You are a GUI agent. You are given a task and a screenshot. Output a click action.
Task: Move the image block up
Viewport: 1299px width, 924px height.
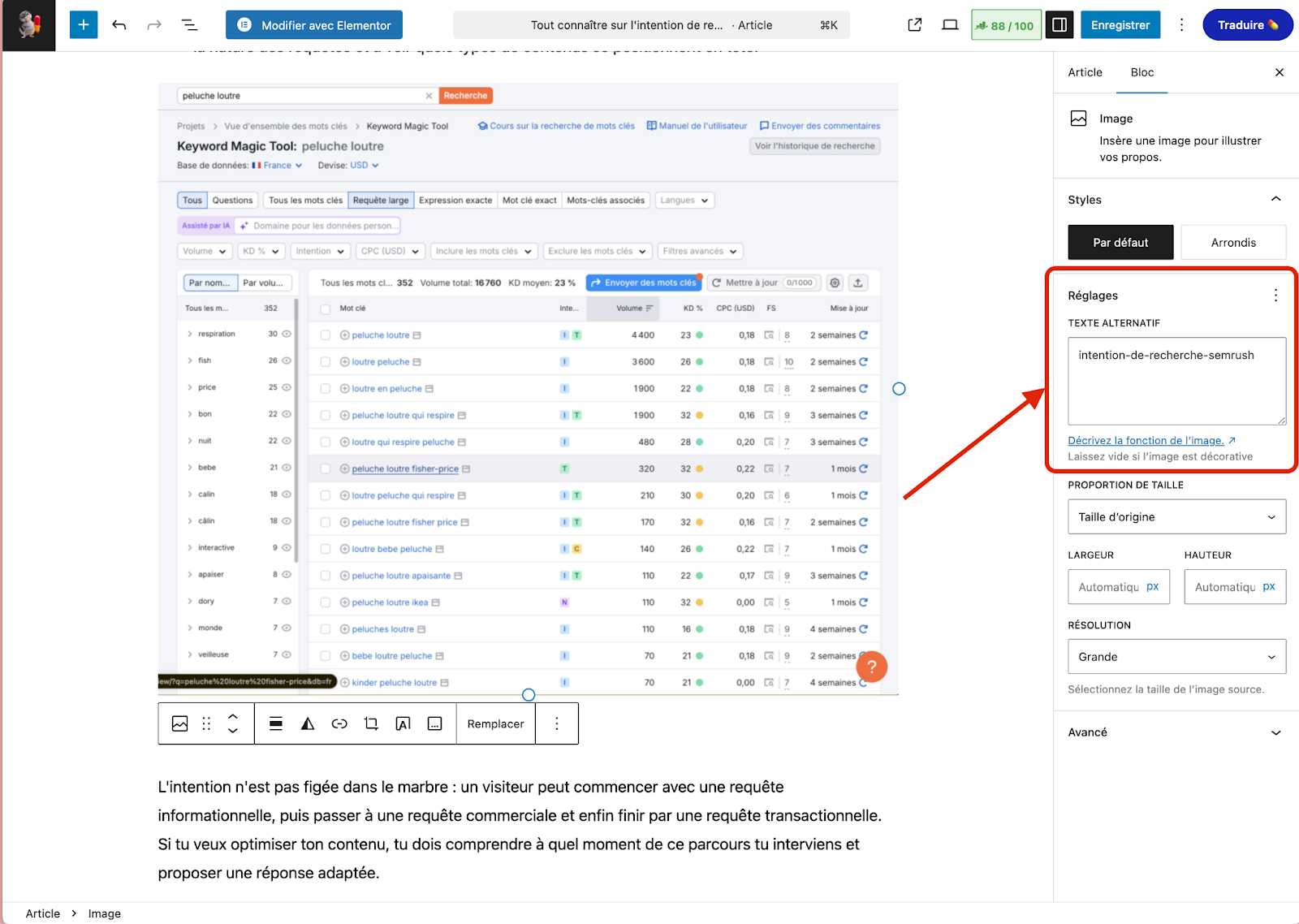pos(233,716)
